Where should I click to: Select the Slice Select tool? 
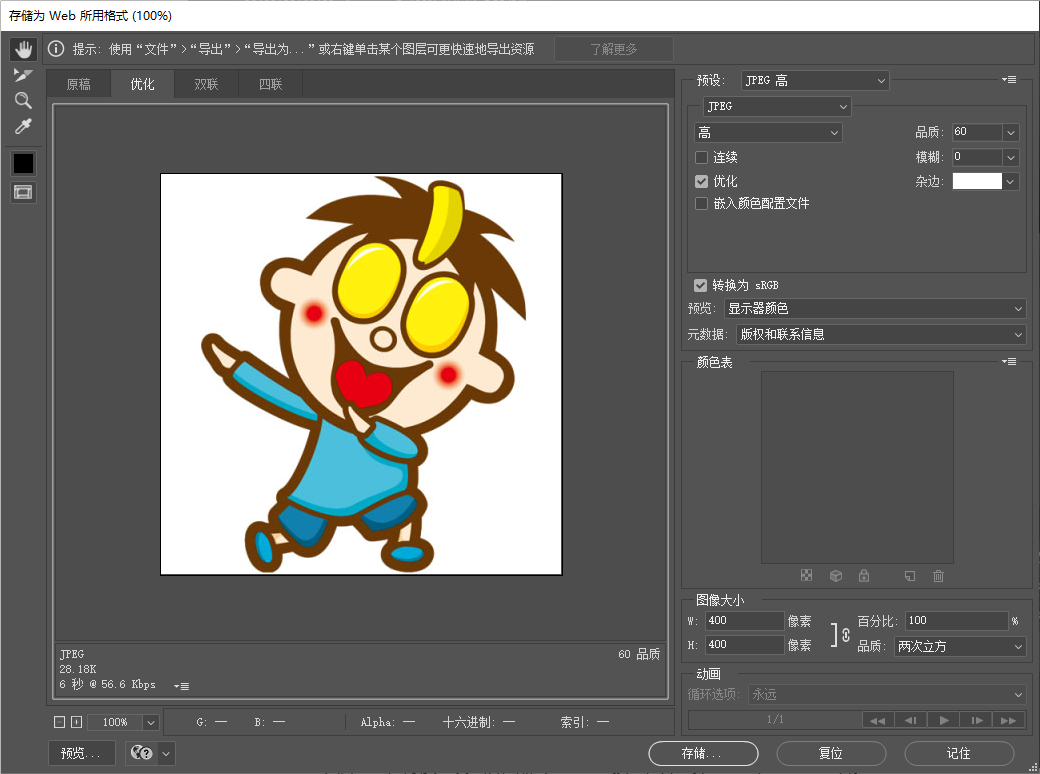tap(23, 74)
